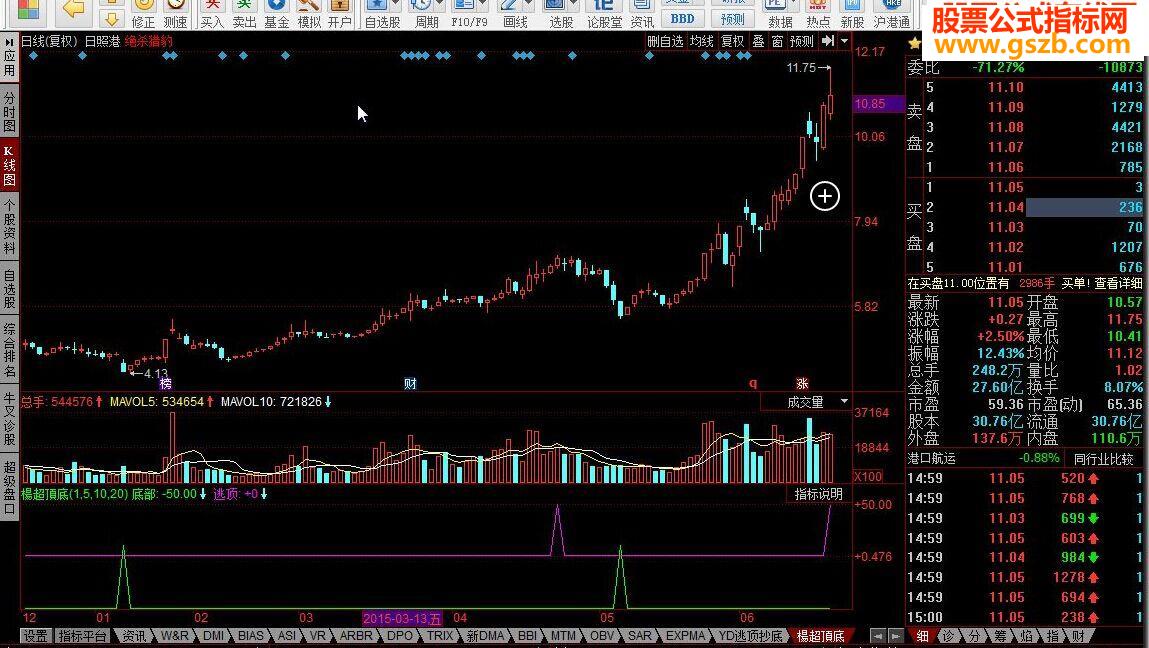Open 自选股 sidebar tab
The width and height of the screenshot is (1149, 648).
(9, 290)
